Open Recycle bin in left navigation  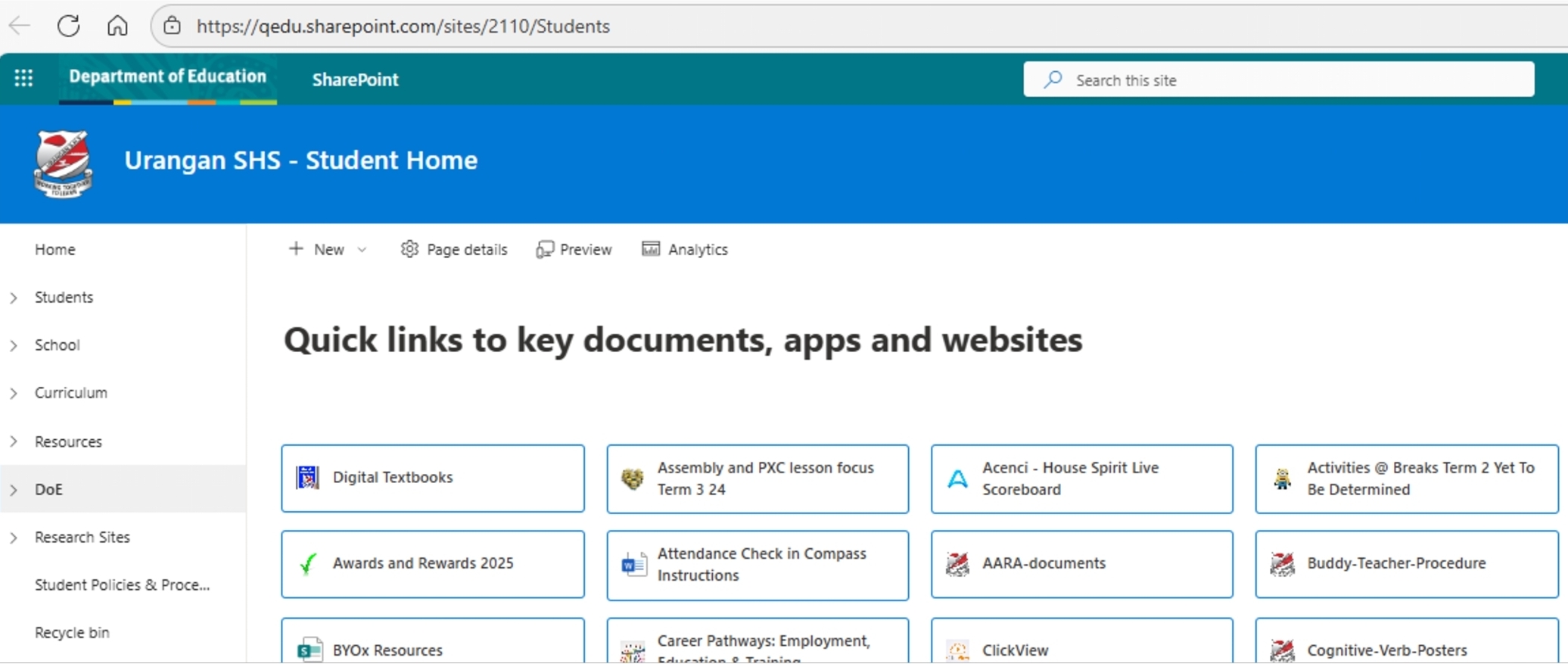tap(72, 632)
